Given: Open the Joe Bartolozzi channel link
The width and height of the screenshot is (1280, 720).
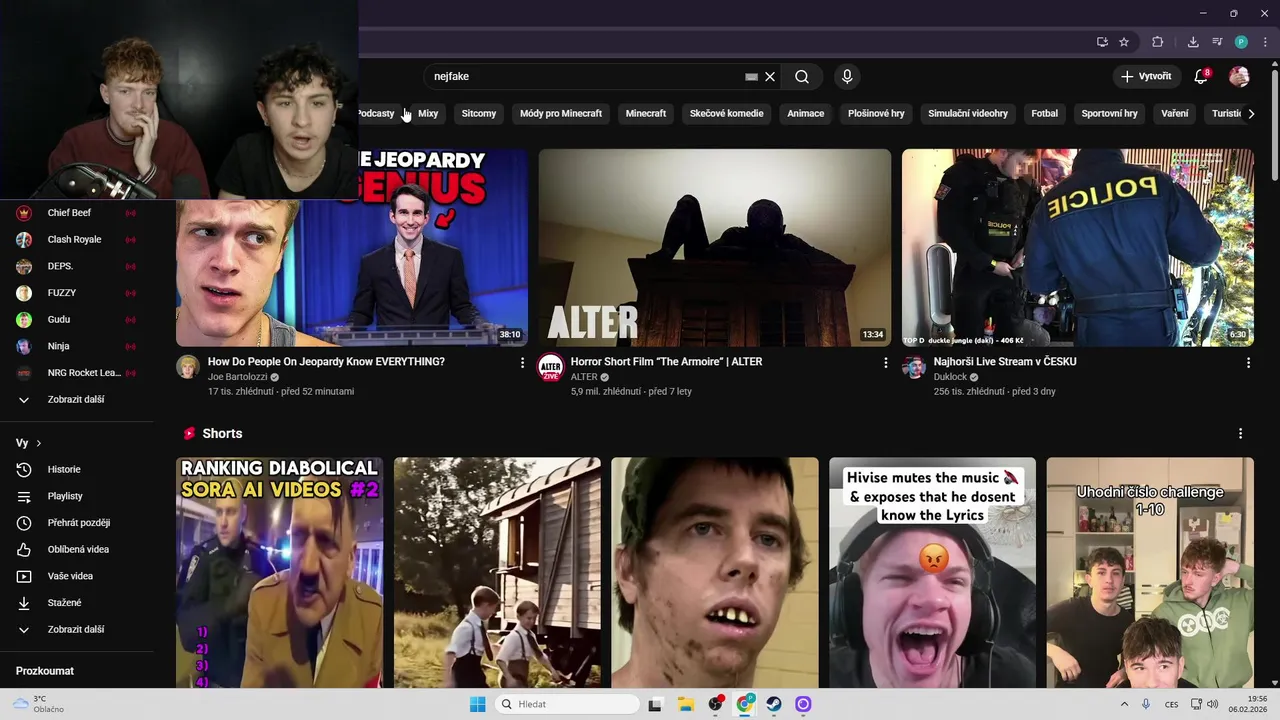Looking at the screenshot, I should click(x=238, y=377).
